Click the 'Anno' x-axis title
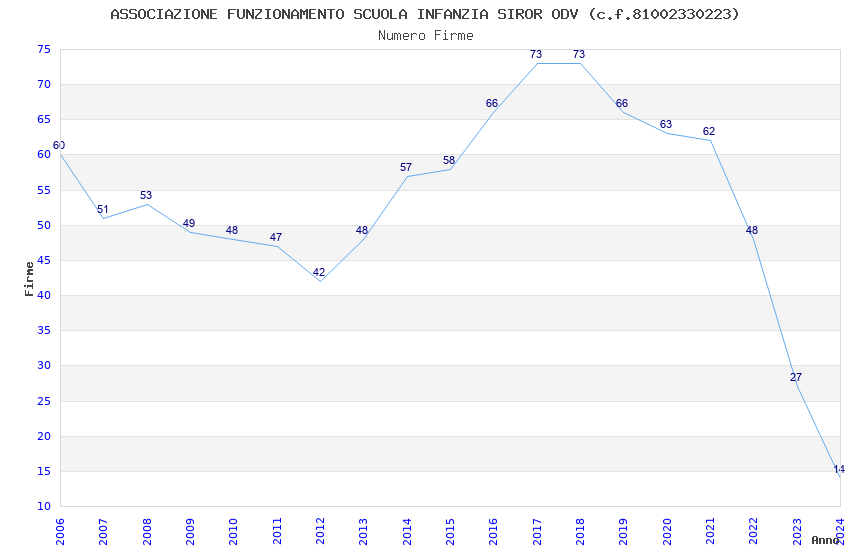The image size is (850, 550). click(x=824, y=540)
